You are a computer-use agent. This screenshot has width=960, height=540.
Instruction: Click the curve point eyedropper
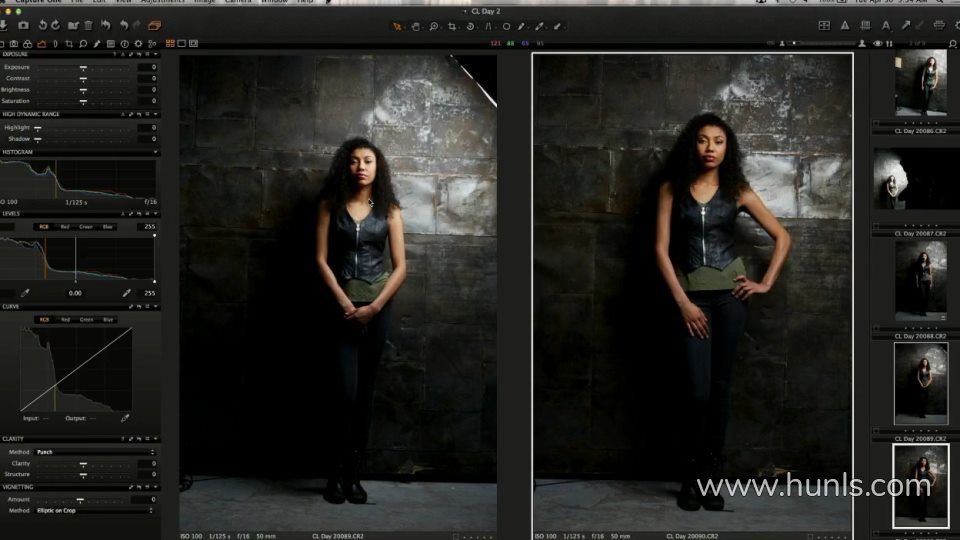125,418
